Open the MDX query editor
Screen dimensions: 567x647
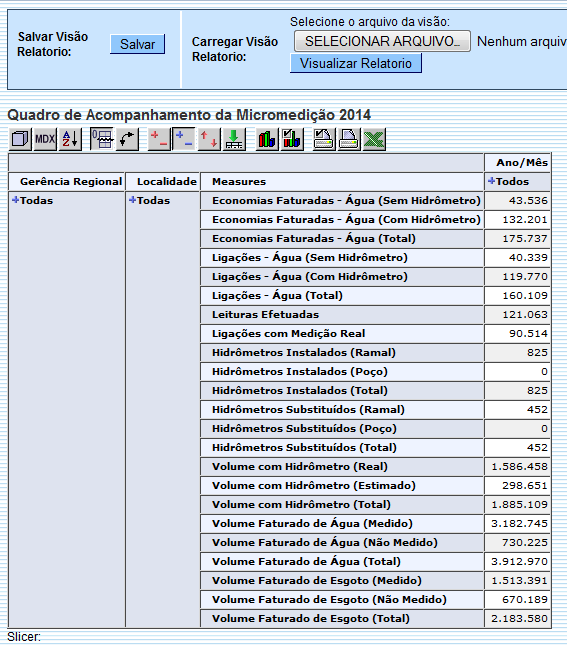coord(45,139)
